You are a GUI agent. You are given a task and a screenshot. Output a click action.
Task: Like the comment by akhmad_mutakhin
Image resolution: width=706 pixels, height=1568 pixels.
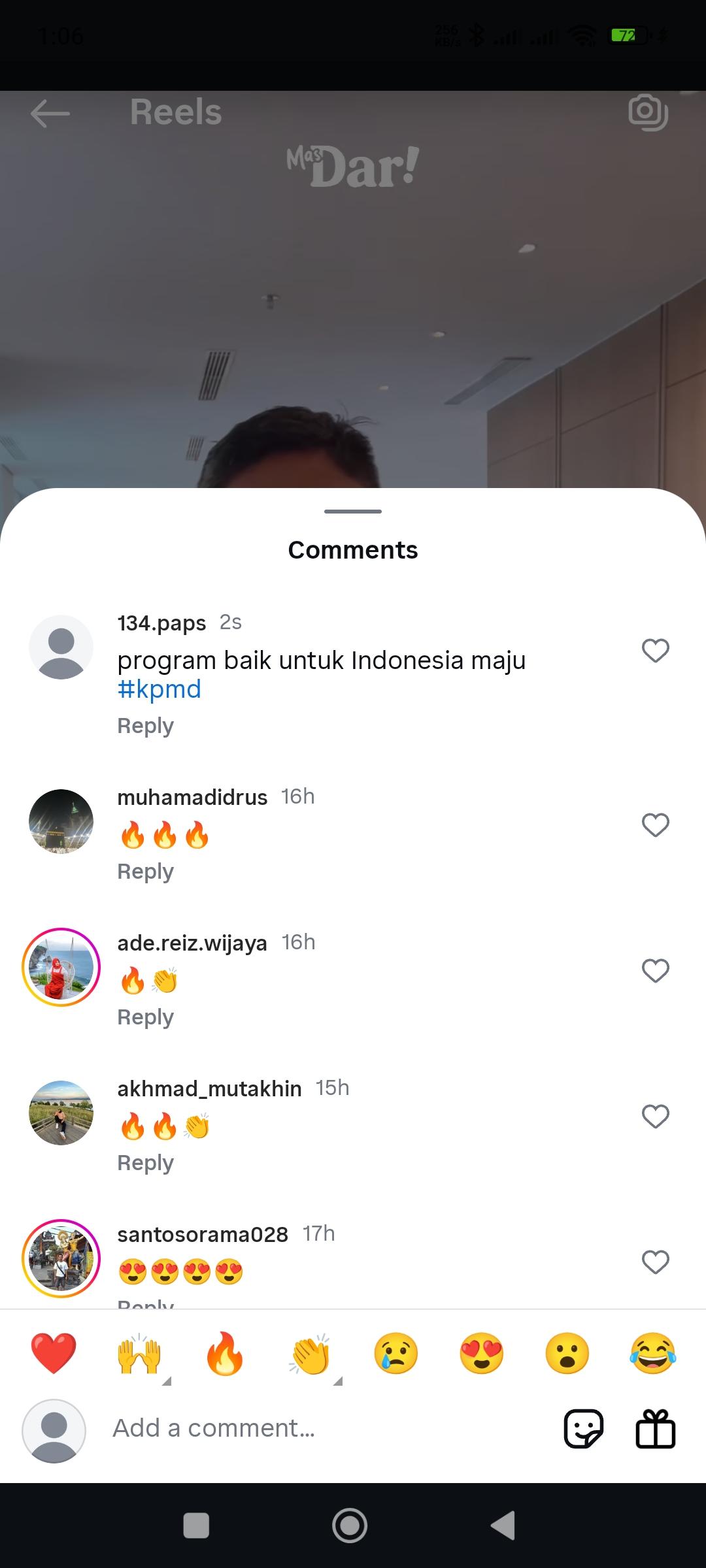coord(656,1117)
